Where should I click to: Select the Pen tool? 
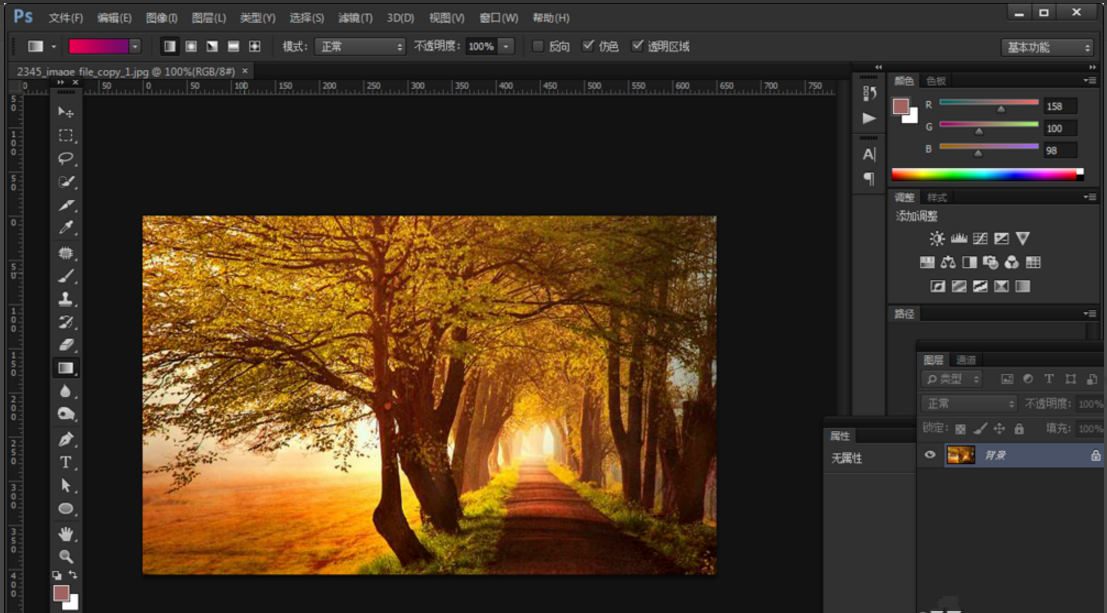tap(66, 439)
